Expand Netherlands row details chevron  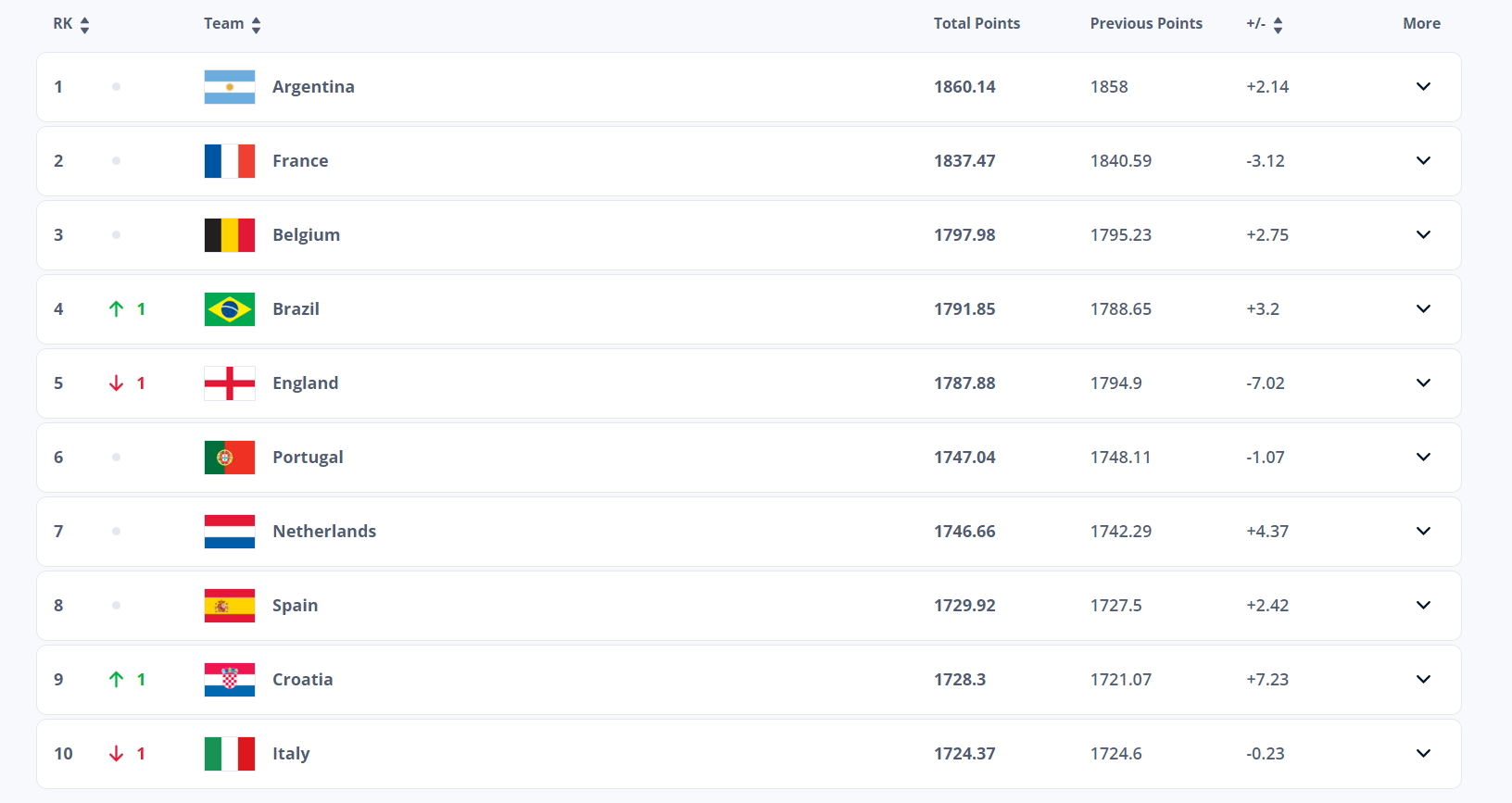[1423, 532]
